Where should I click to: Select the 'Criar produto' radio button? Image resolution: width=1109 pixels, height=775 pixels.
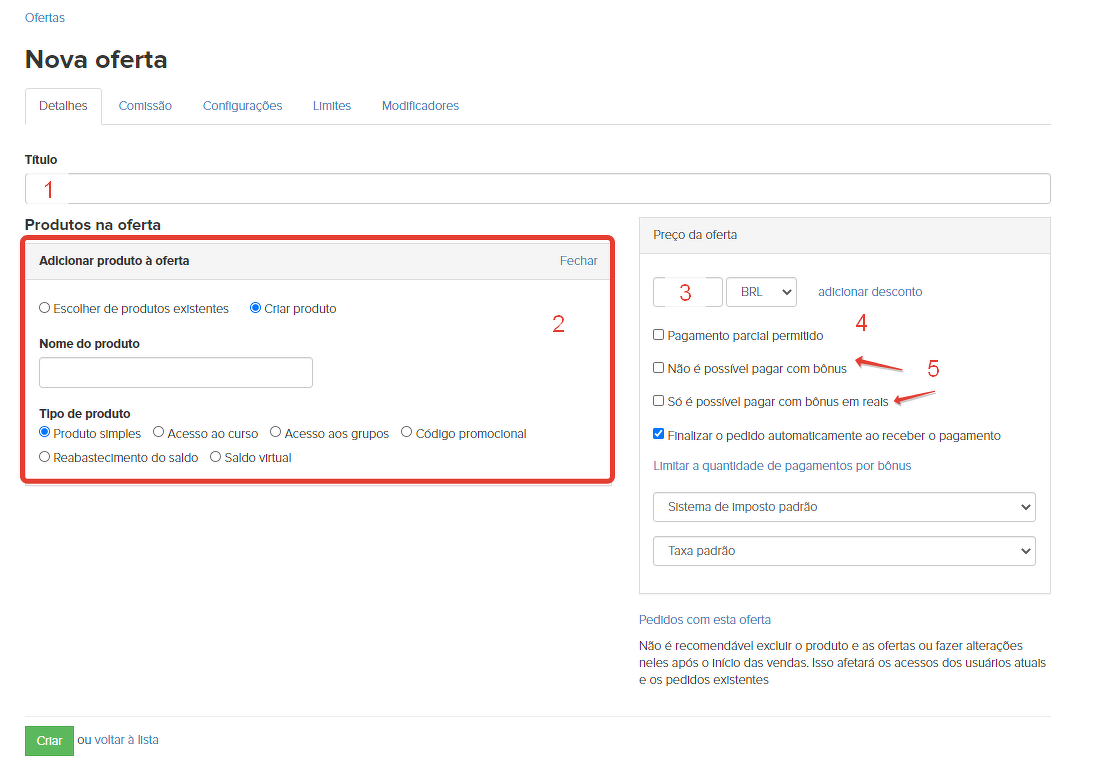click(x=256, y=308)
